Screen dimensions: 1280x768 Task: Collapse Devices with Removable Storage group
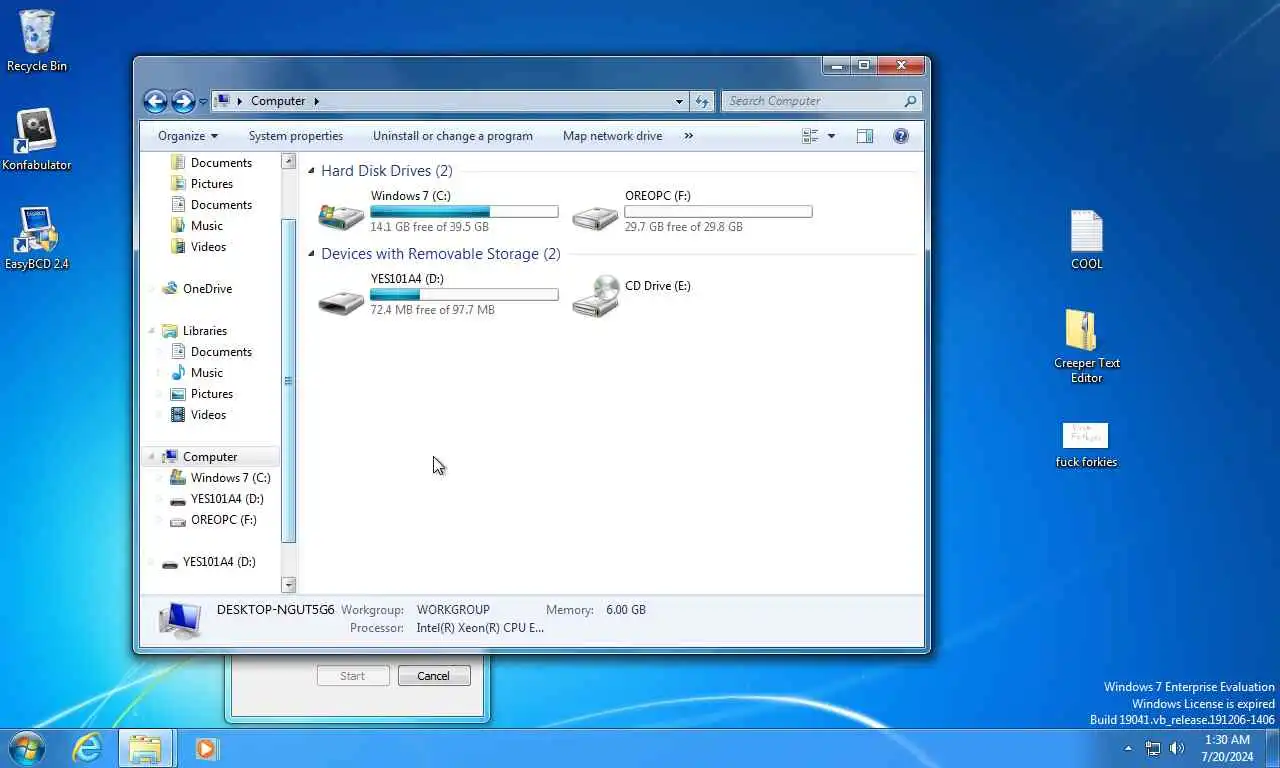coord(311,254)
